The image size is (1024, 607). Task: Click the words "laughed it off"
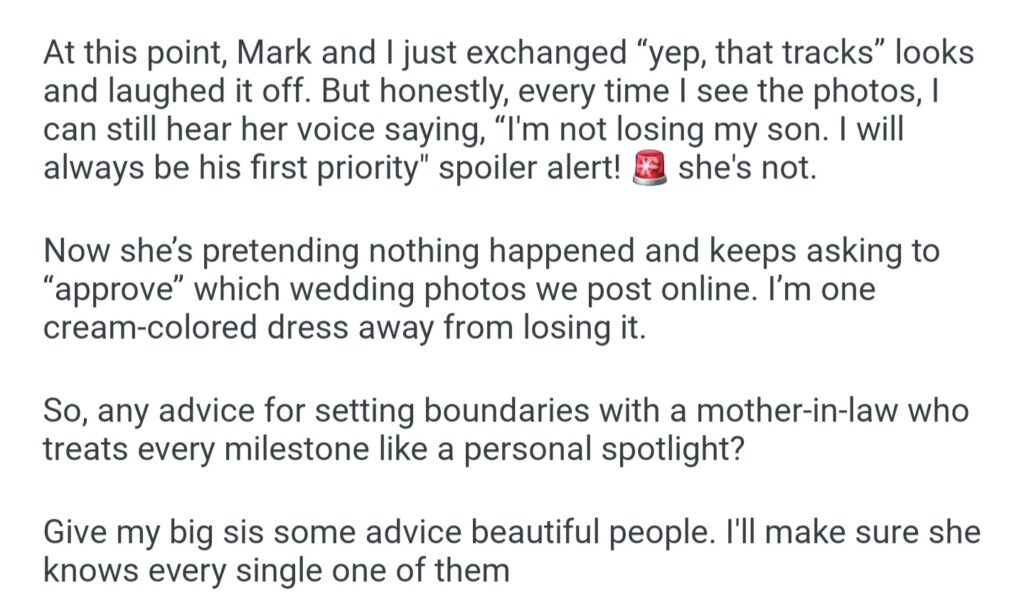(x=209, y=93)
